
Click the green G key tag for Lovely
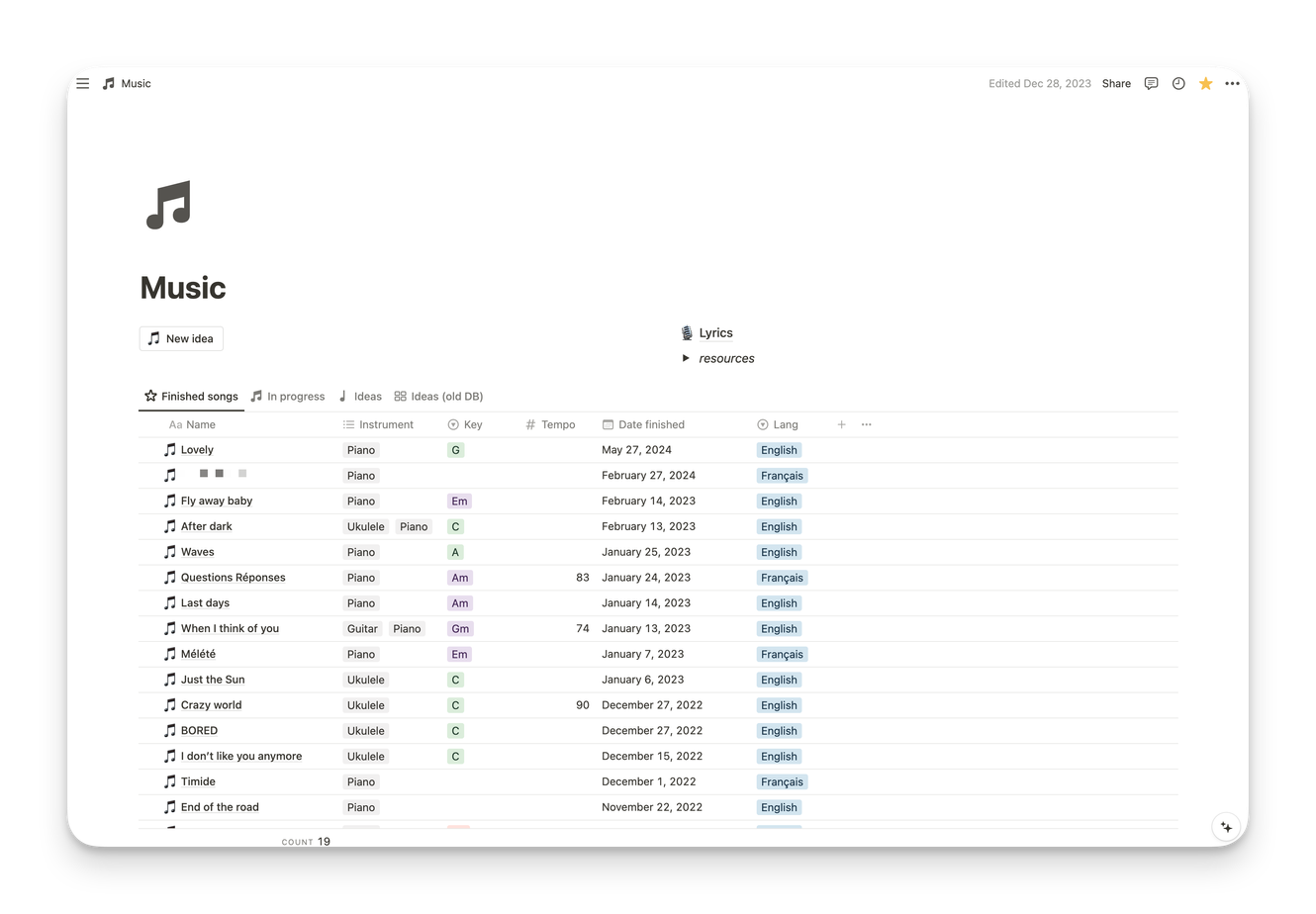coord(455,450)
